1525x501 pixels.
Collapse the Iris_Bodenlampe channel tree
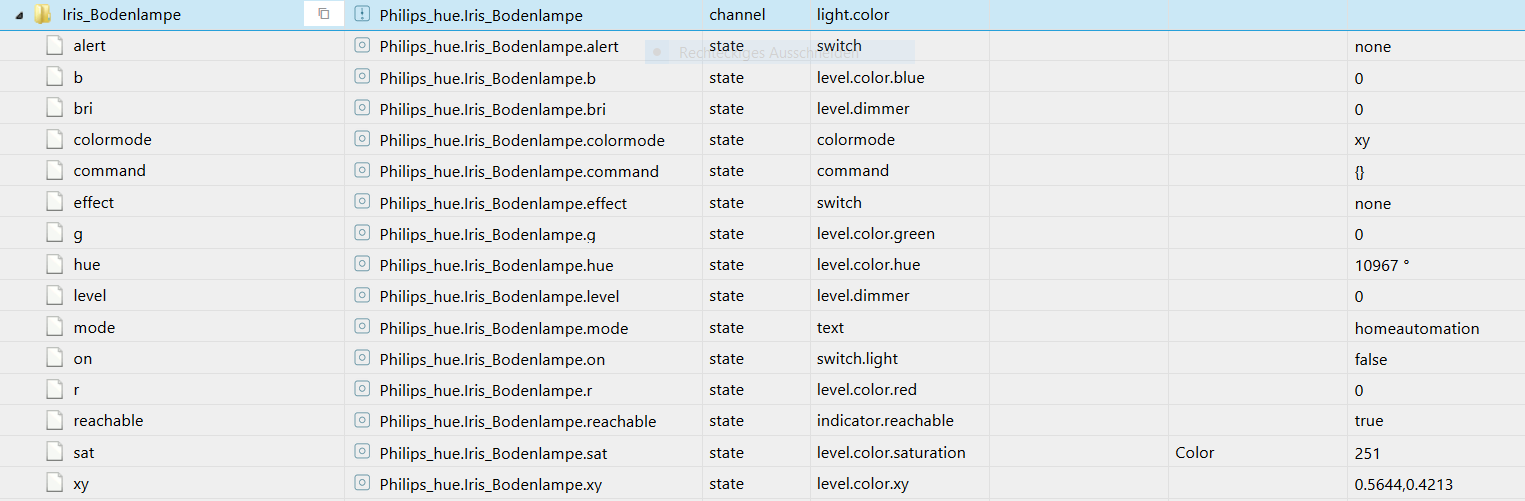20,15
